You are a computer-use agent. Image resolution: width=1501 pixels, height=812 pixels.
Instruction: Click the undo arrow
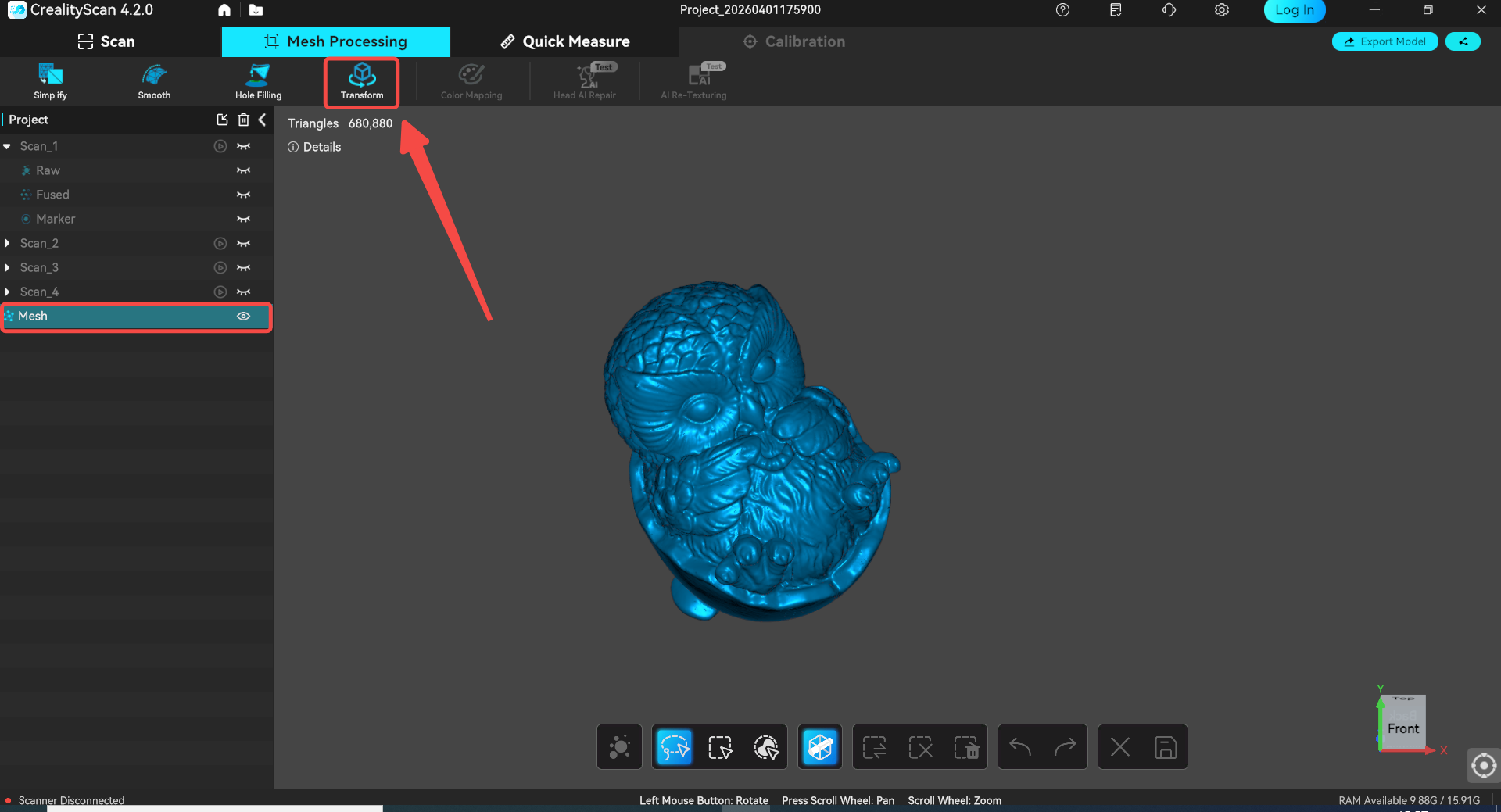click(x=1020, y=747)
